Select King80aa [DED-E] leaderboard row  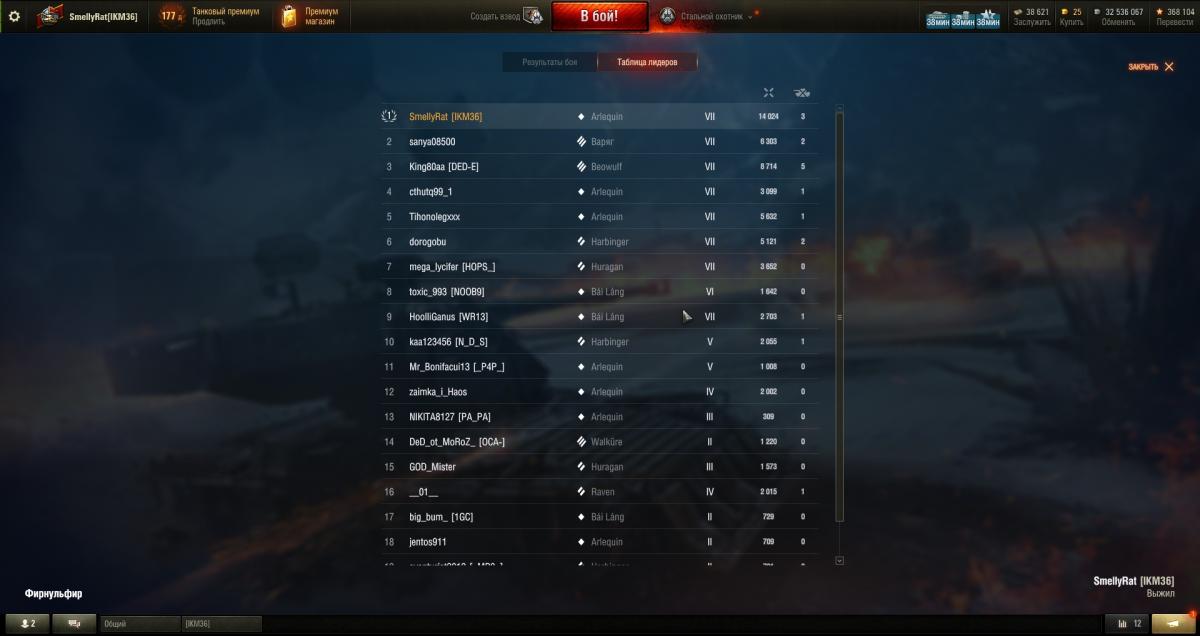pos(599,167)
